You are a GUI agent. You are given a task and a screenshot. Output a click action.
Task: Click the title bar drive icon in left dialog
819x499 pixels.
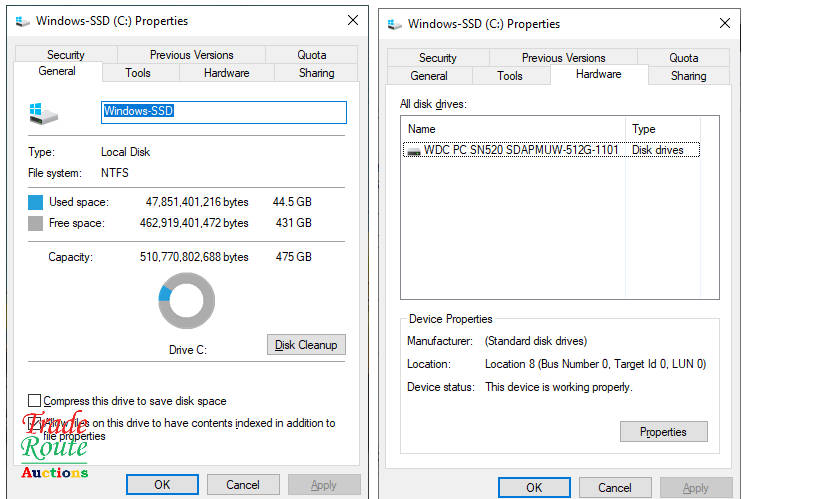[x=22, y=21]
